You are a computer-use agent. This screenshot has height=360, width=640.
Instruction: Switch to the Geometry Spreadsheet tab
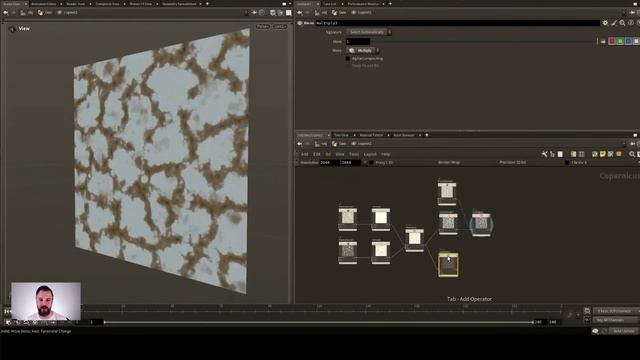(179, 4)
